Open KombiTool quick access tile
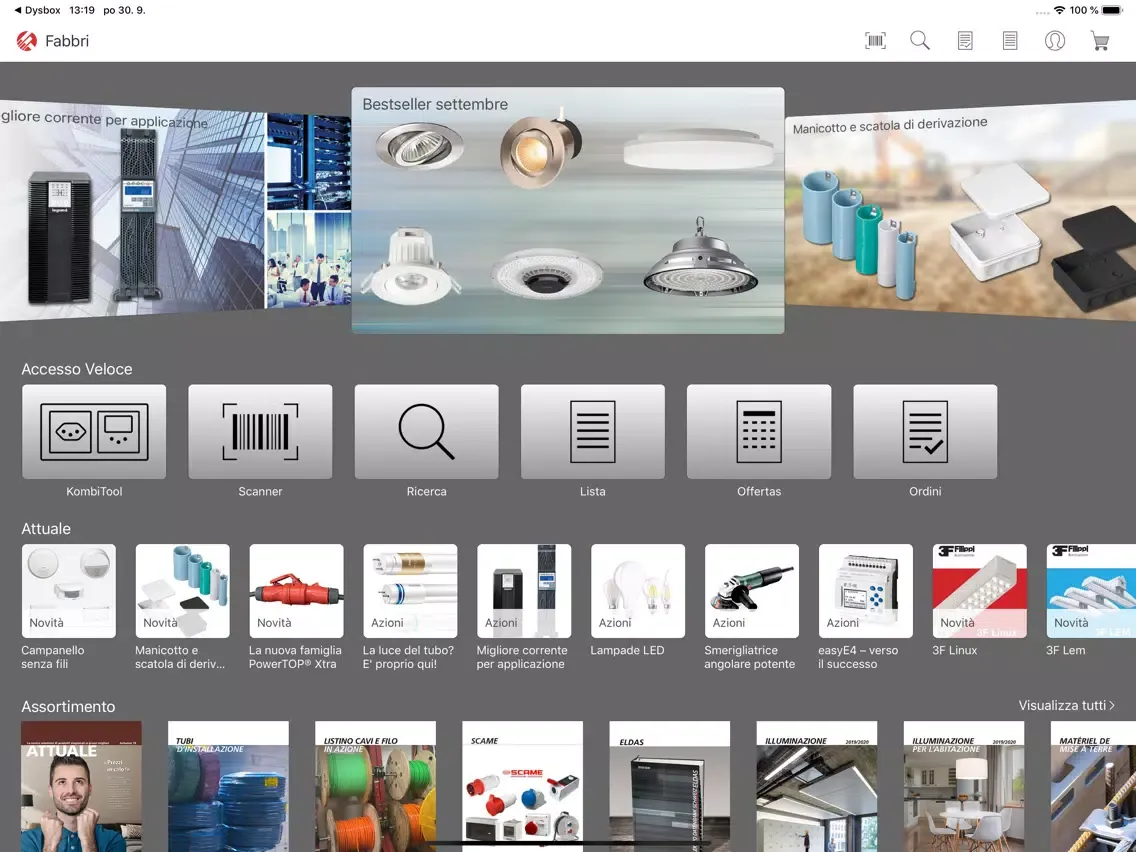The width and height of the screenshot is (1136, 852). 94,432
